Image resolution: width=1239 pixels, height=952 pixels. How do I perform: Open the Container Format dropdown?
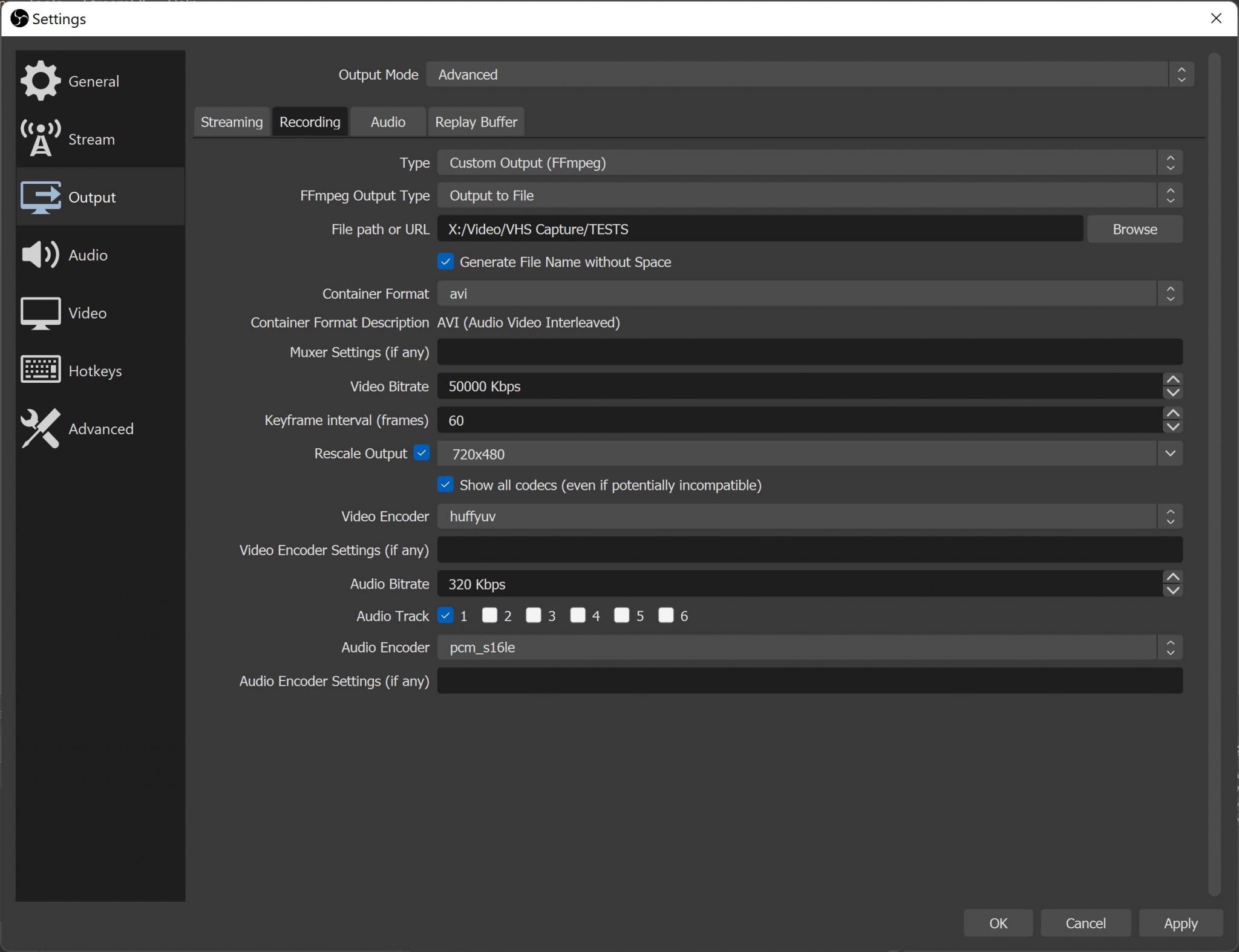(1171, 293)
